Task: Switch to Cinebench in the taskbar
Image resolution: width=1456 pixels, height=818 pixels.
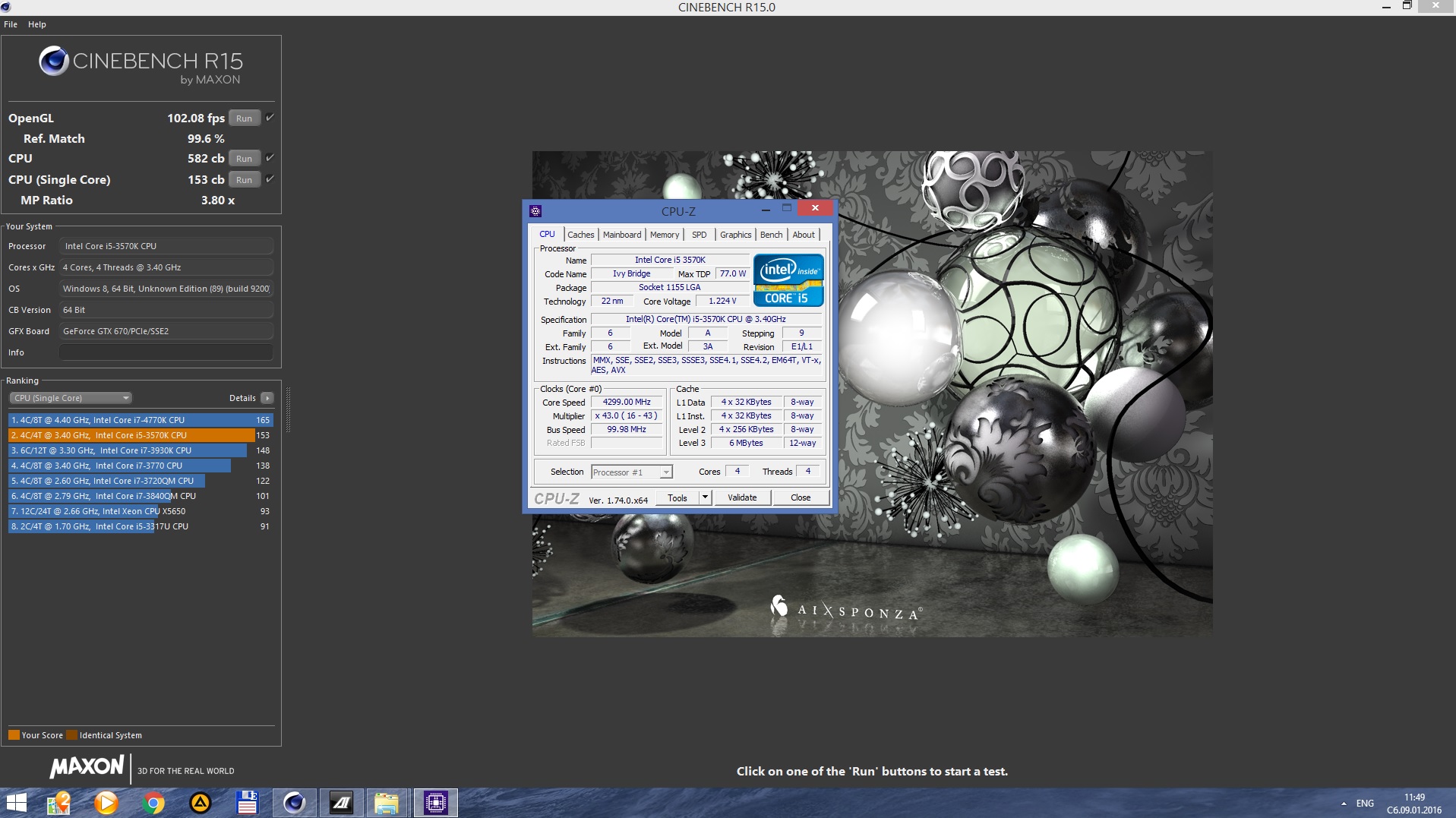Action: coord(294,803)
